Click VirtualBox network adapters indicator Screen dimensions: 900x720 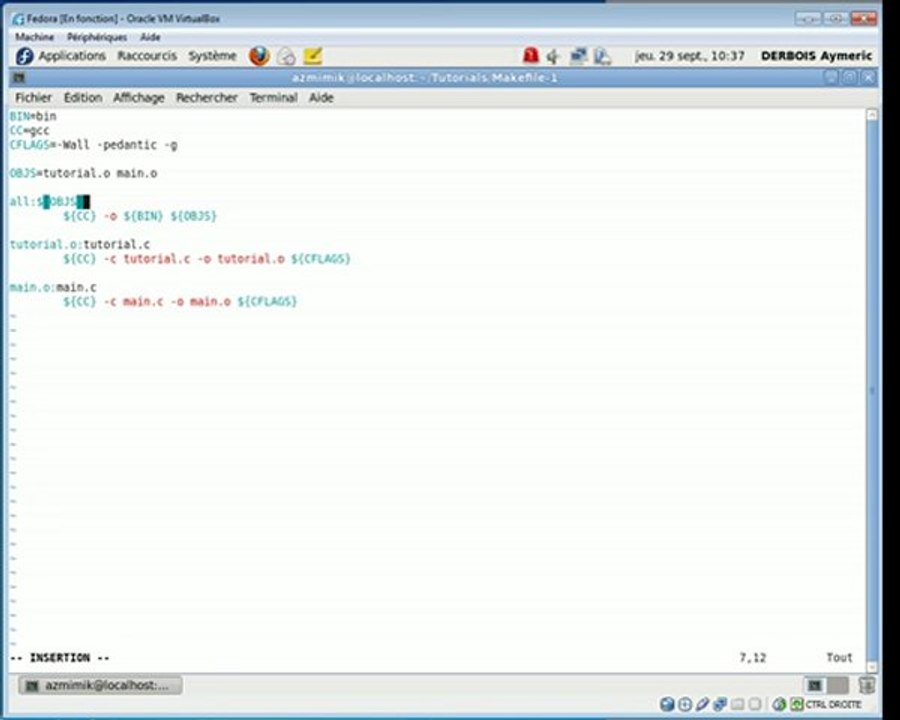coord(720,704)
